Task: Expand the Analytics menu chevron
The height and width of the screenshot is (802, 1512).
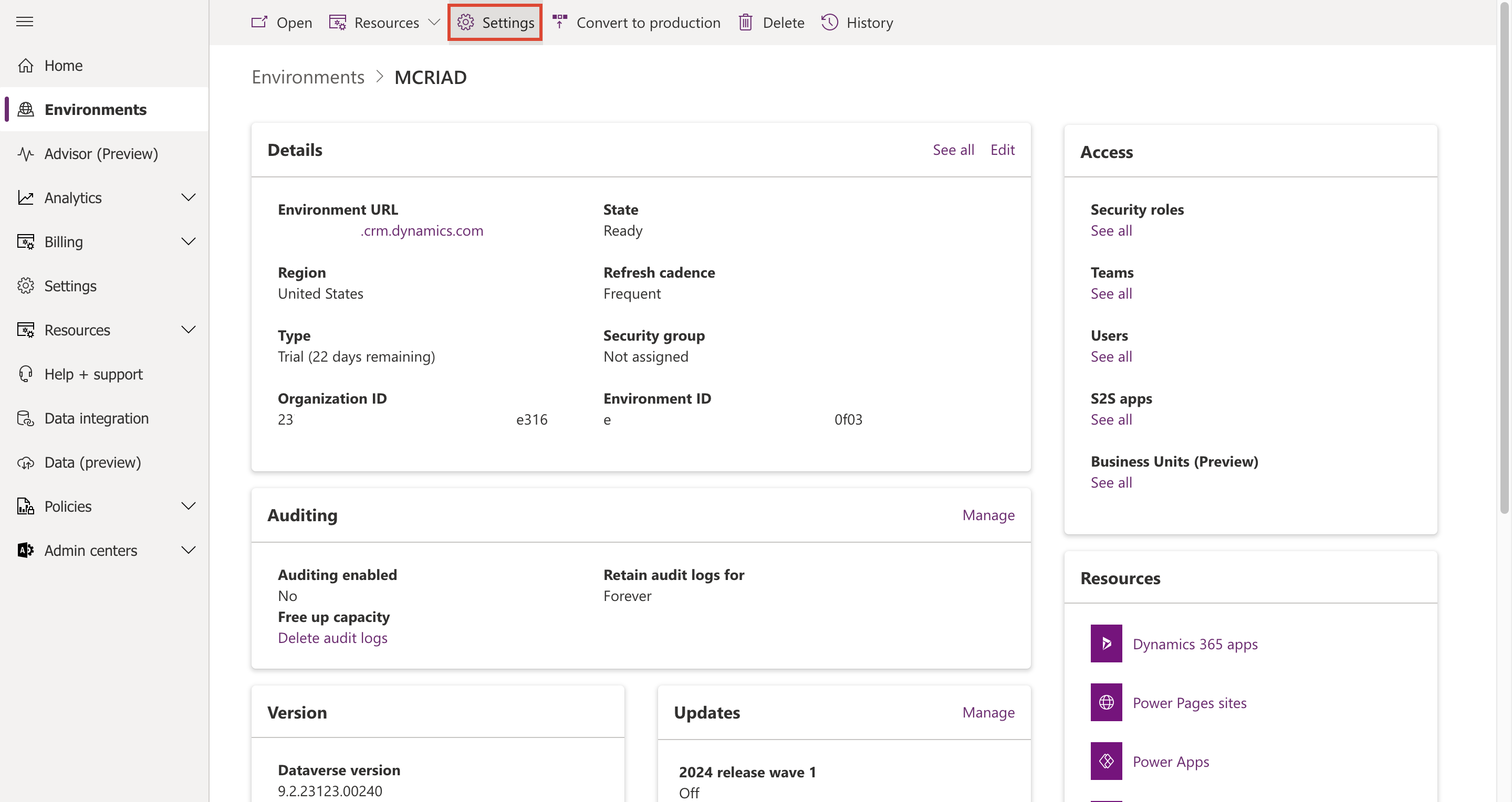Action: pos(189,198)
